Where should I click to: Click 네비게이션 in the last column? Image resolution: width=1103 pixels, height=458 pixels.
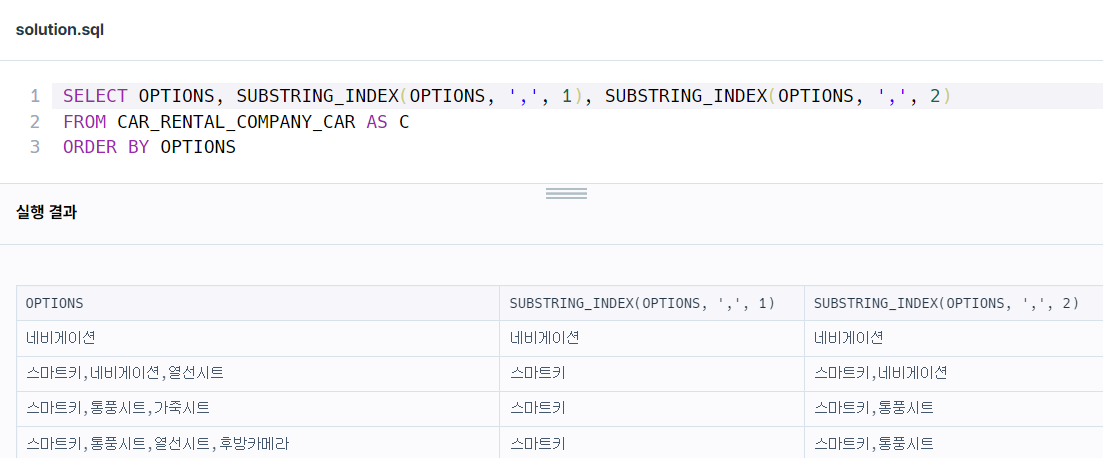tap(954, 338)
